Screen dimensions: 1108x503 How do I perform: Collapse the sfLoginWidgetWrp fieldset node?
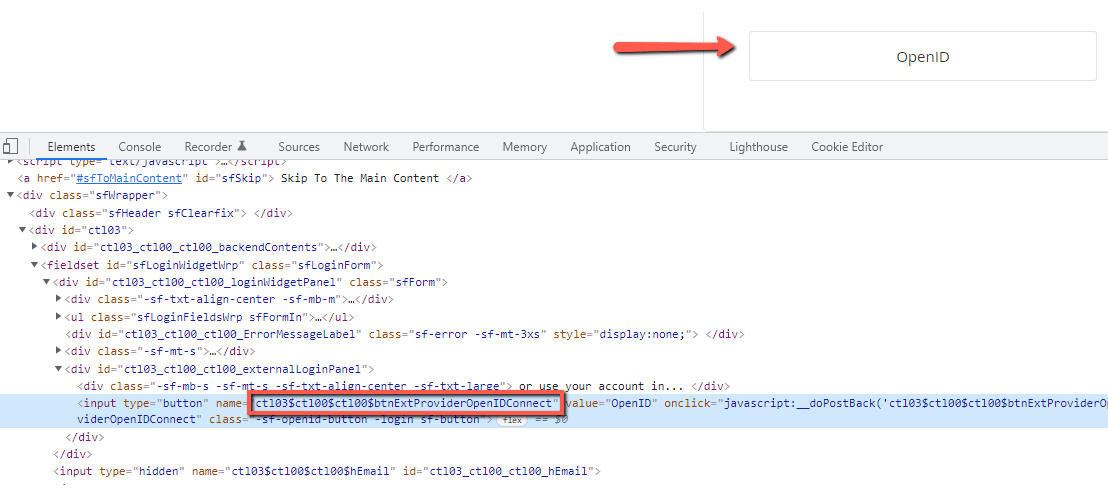[x=35, y=265]
